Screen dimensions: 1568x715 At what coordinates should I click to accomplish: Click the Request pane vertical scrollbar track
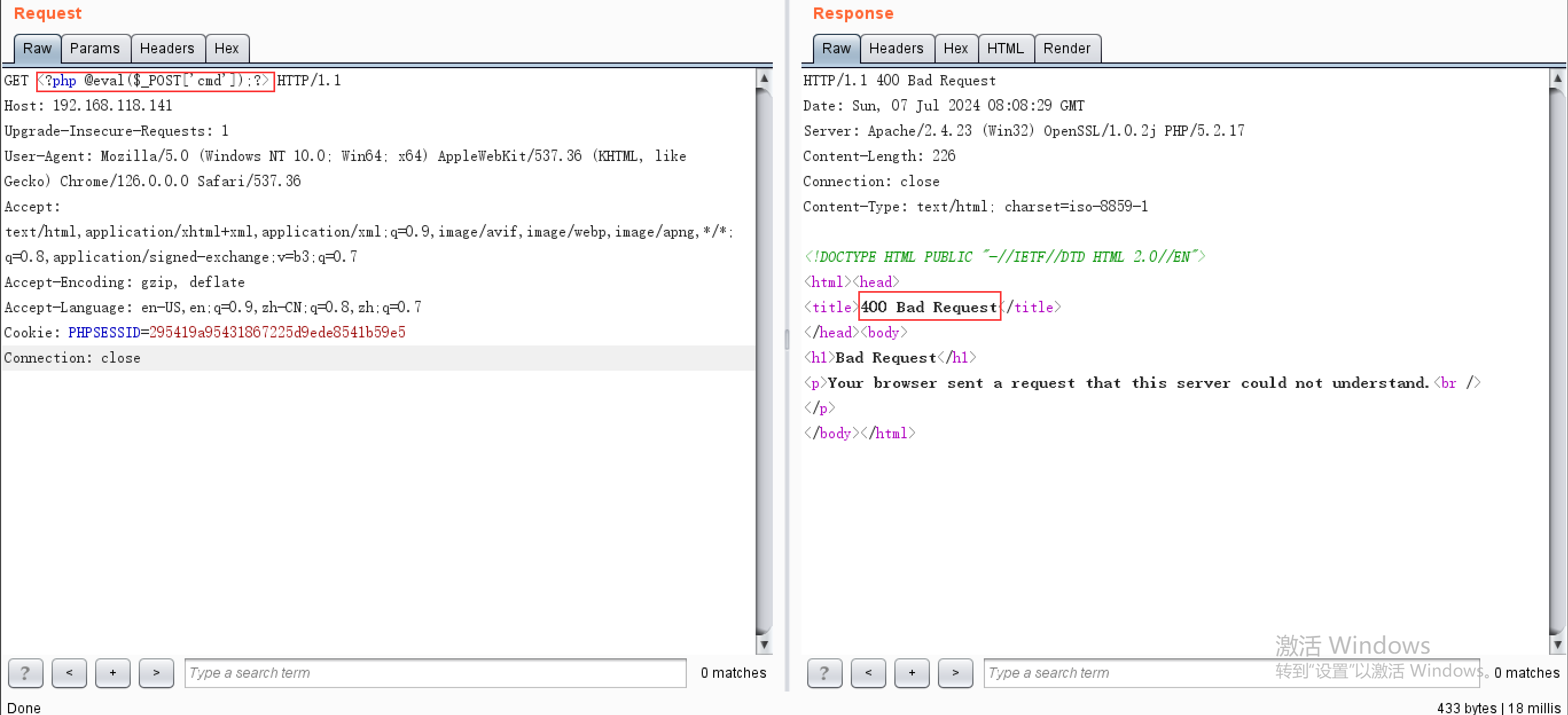(764, 361)
